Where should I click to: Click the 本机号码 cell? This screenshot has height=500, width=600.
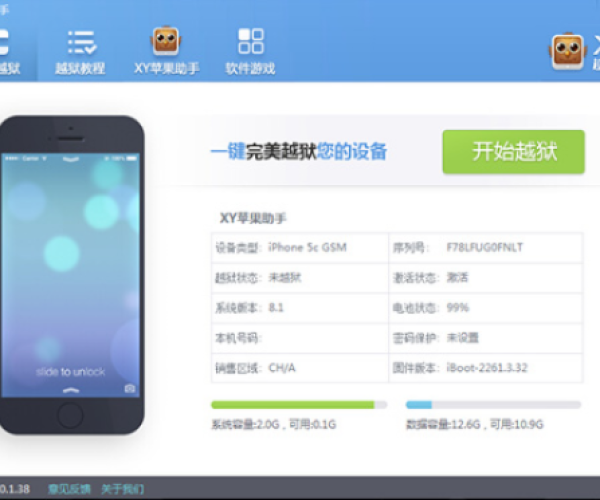coord(300,338)
